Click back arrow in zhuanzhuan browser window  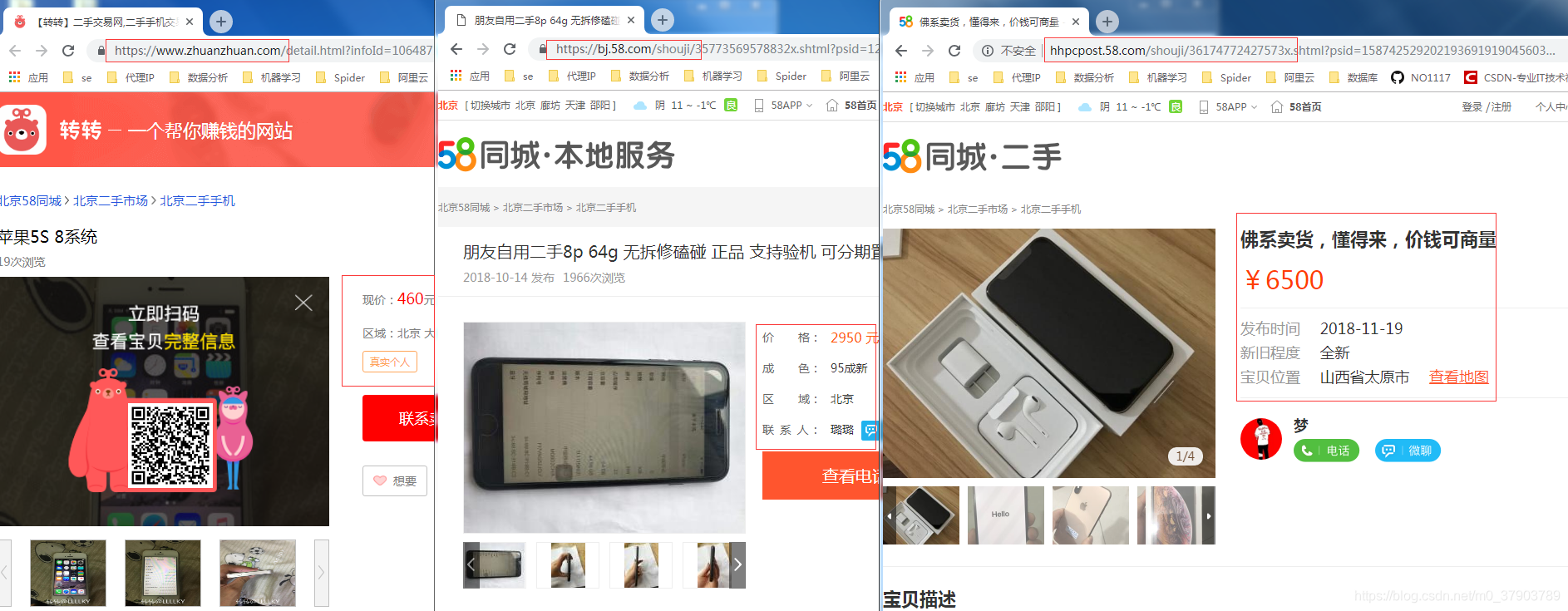point(15,51)
